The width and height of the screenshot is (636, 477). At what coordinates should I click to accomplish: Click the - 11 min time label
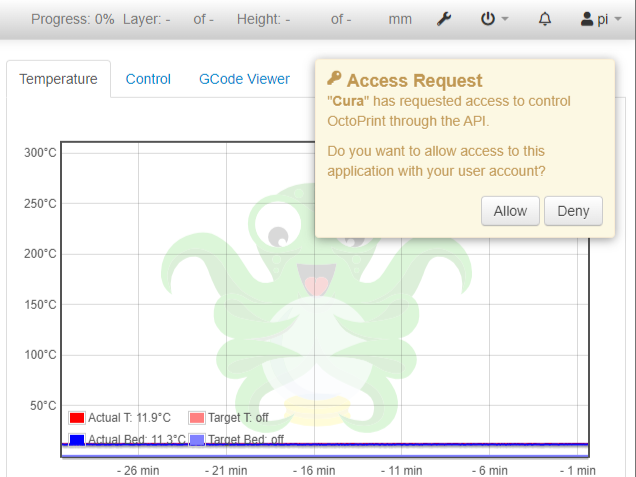click(x=402, y=471)
